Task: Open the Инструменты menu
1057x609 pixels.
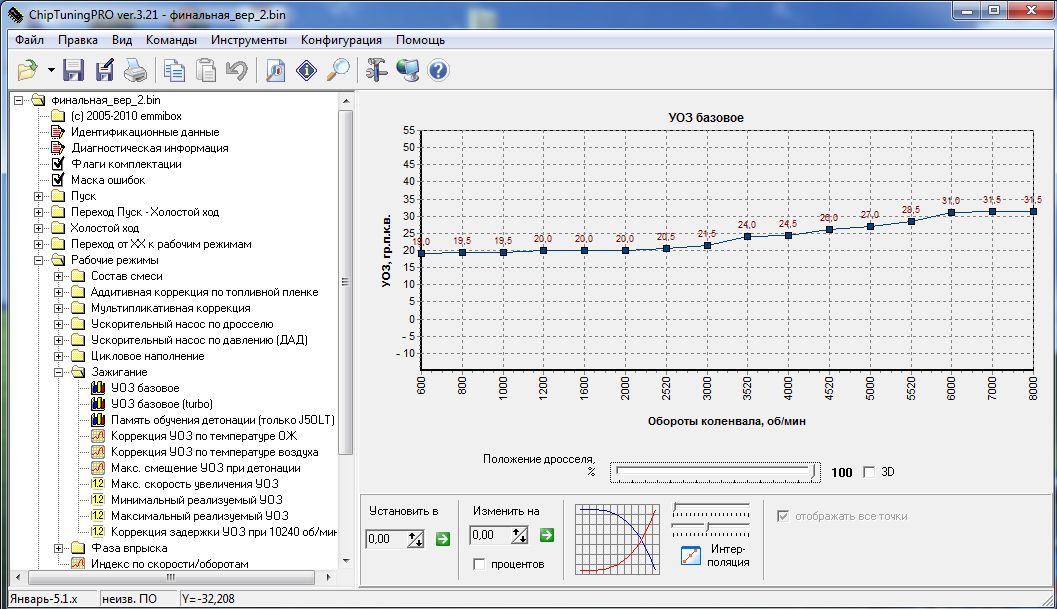Action: (249, 40)
